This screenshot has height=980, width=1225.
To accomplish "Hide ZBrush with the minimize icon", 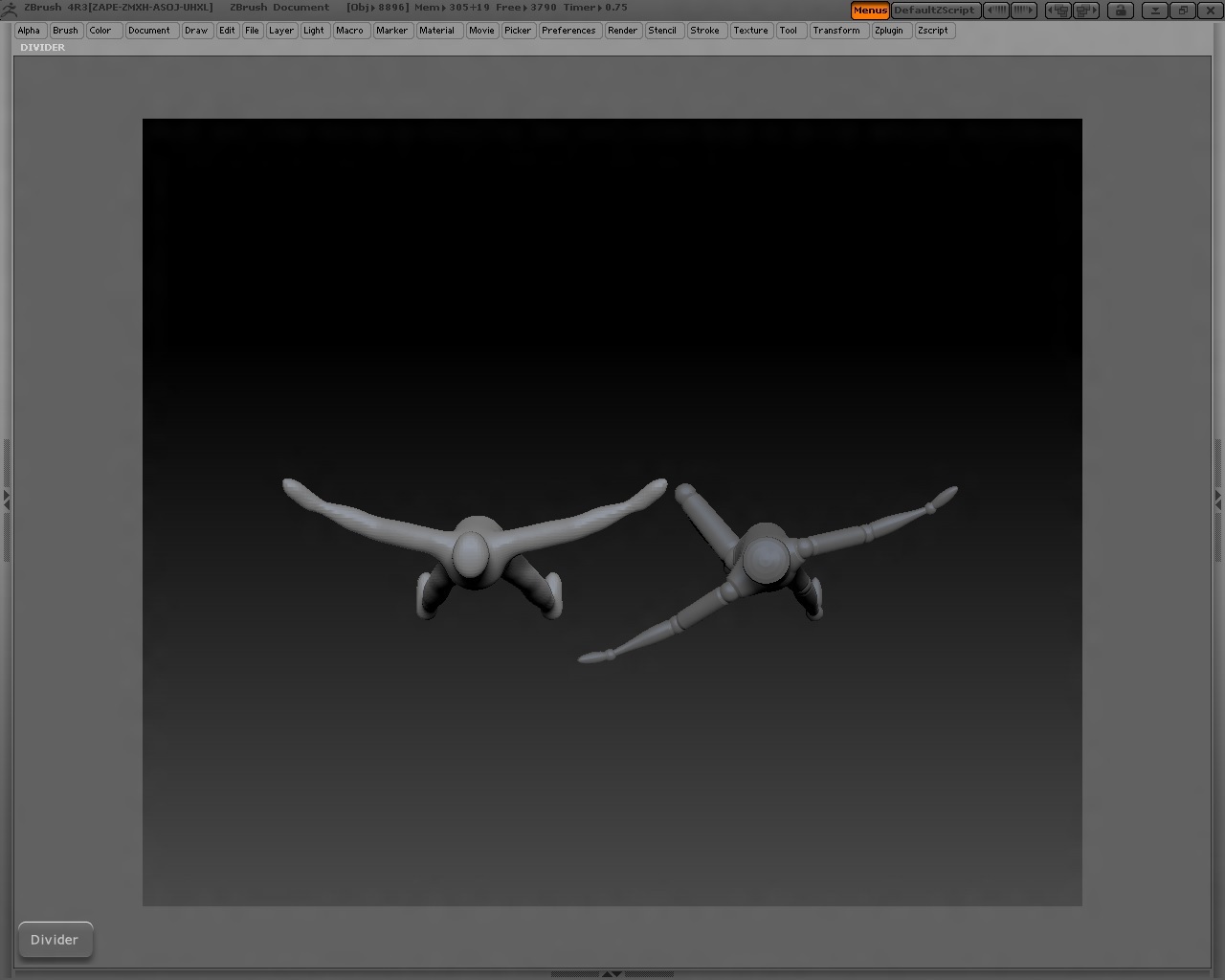I will pyautogui.click(x=1156, y=11).
